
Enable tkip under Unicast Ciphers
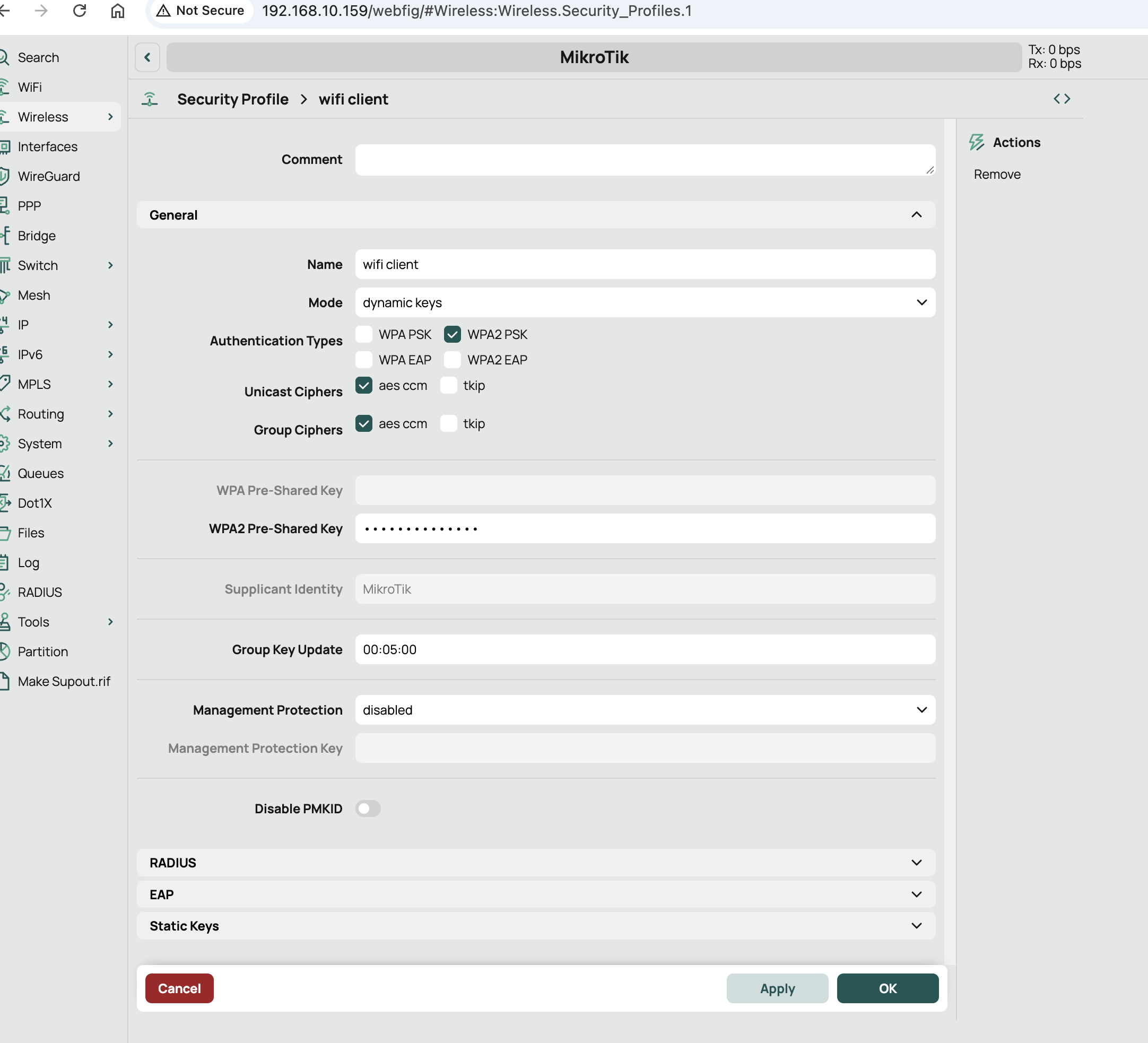tap(449, 386)
